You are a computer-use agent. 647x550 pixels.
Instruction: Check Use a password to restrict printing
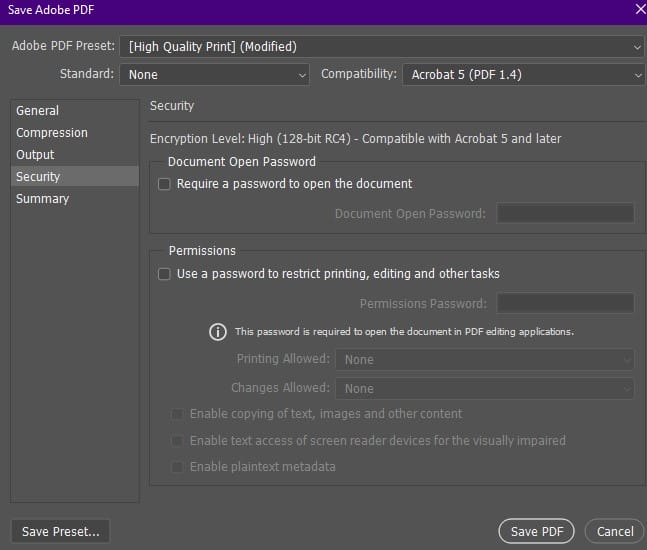pyautogui.click(x=164, y=274)
